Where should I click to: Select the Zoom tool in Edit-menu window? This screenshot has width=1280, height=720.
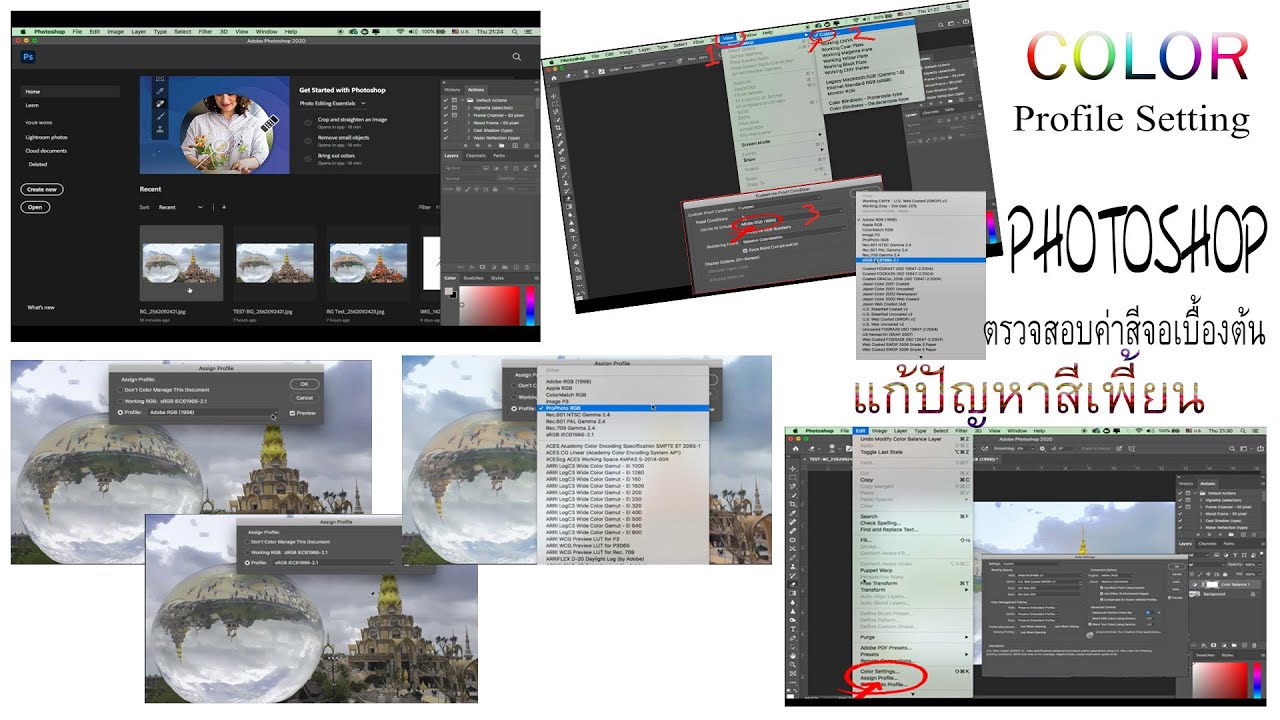tap(792, 665)
